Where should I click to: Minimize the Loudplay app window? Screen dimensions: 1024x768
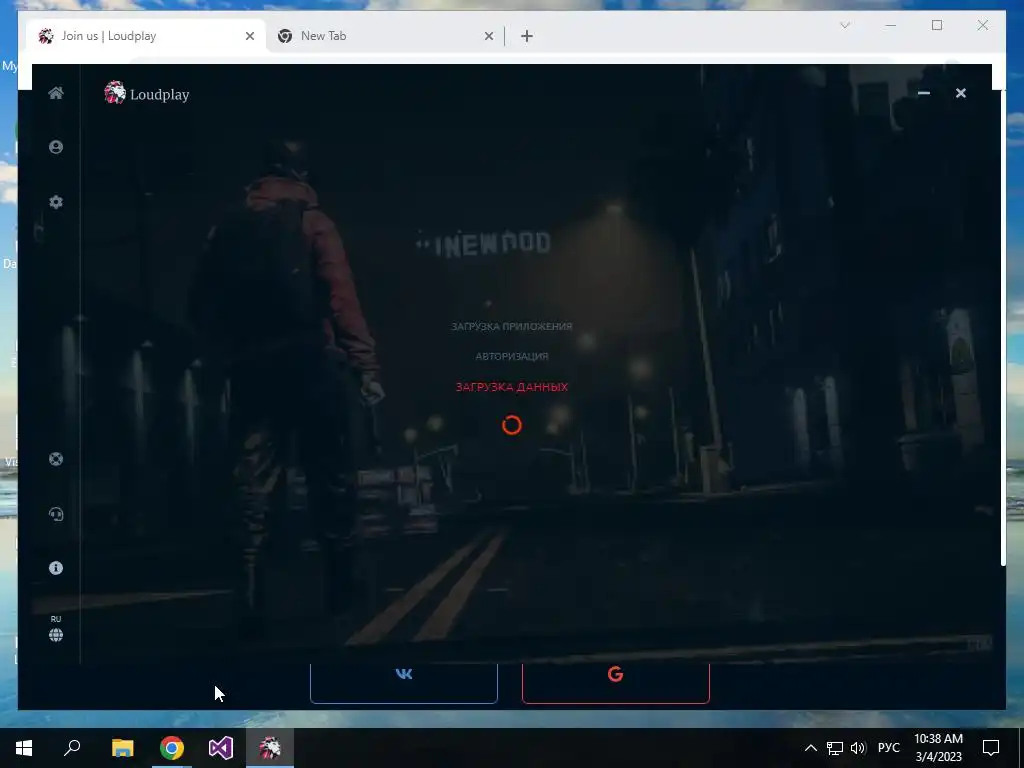923,93
